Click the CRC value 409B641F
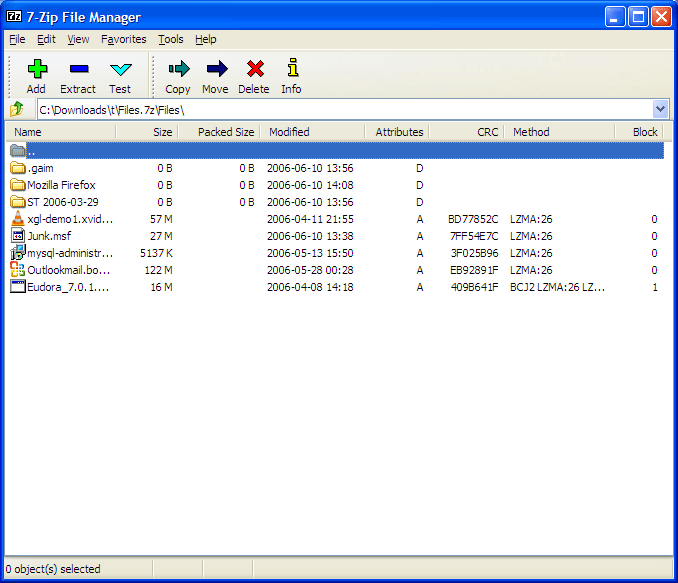This screenshot has height=583, width=678. click(x=475, y=287)
